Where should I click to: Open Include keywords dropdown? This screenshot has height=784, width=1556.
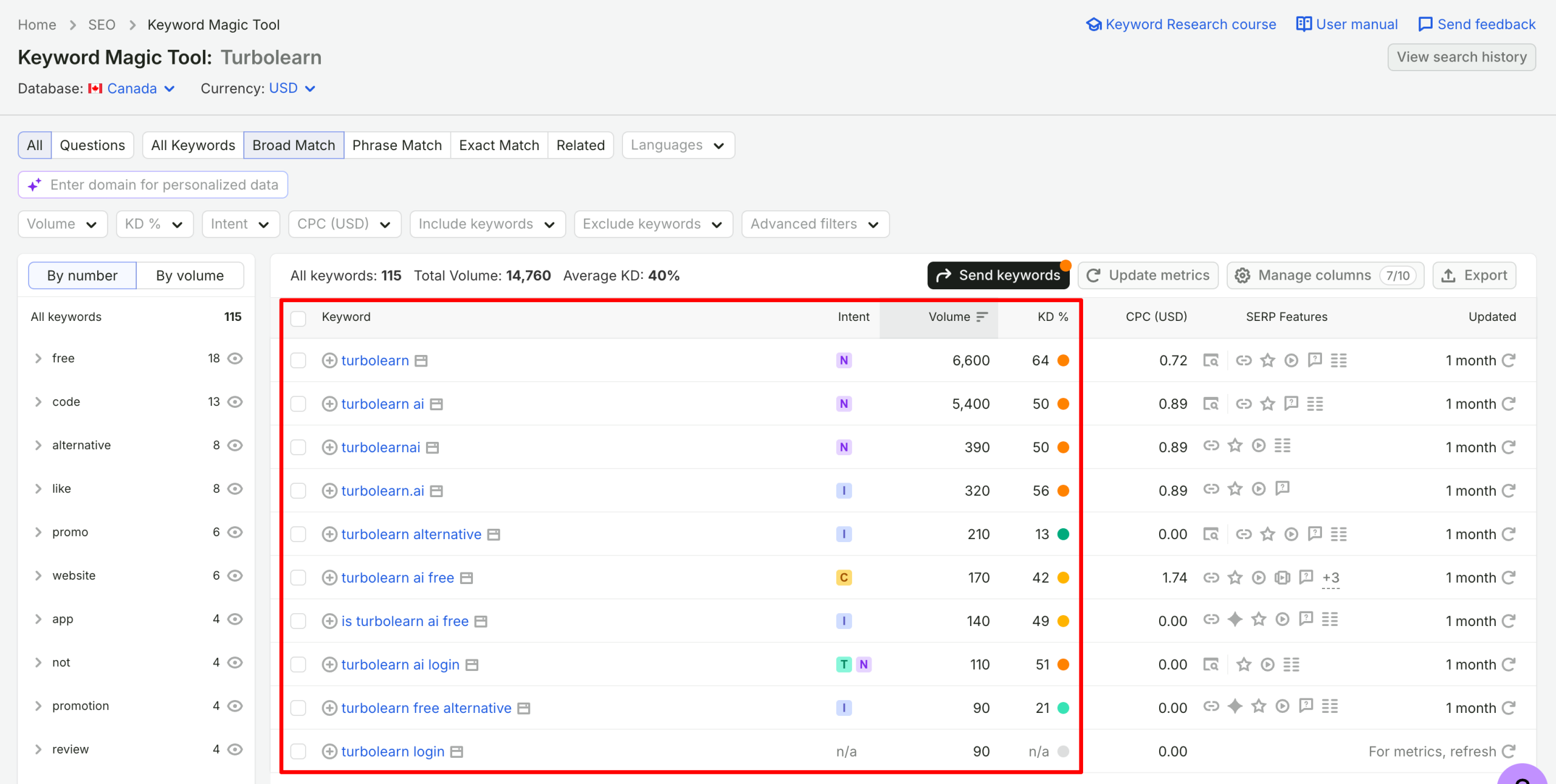pyautogui.click(x=487, y=224)
